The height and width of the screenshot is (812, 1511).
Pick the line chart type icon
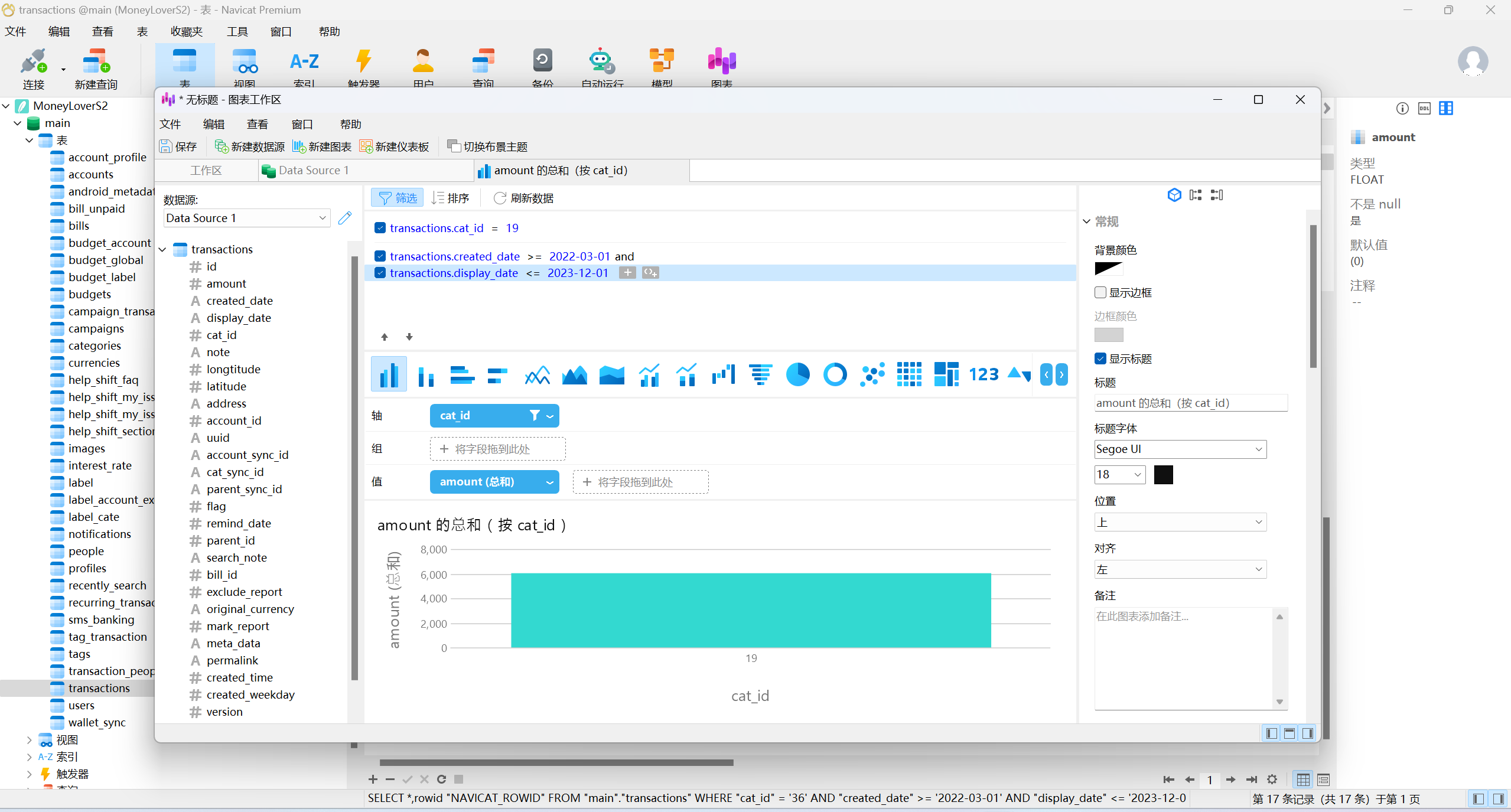click(537, 374)
